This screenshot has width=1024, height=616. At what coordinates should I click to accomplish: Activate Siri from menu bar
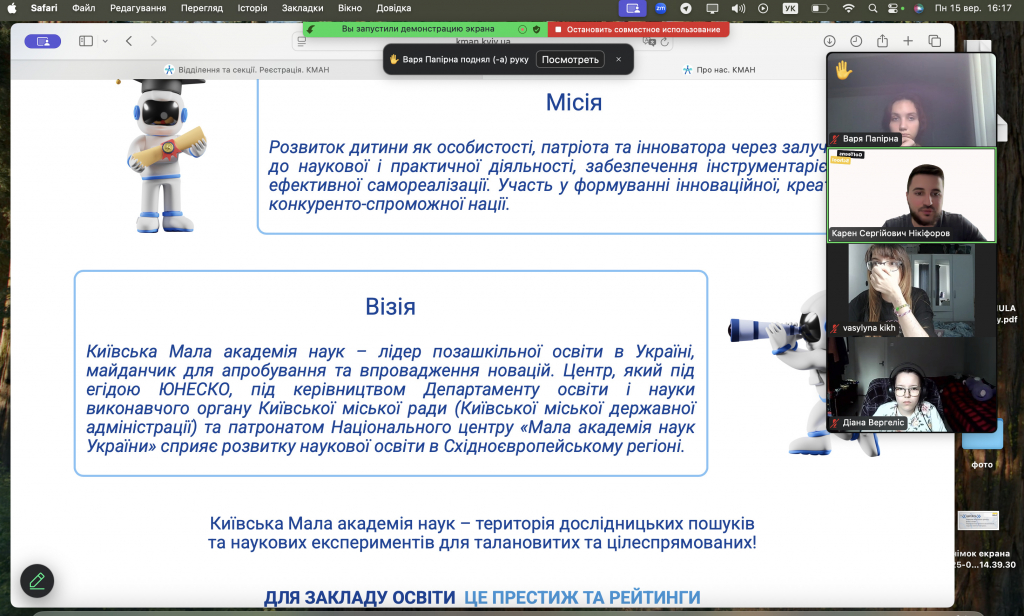pyautogui.click(x=918, y=8)
